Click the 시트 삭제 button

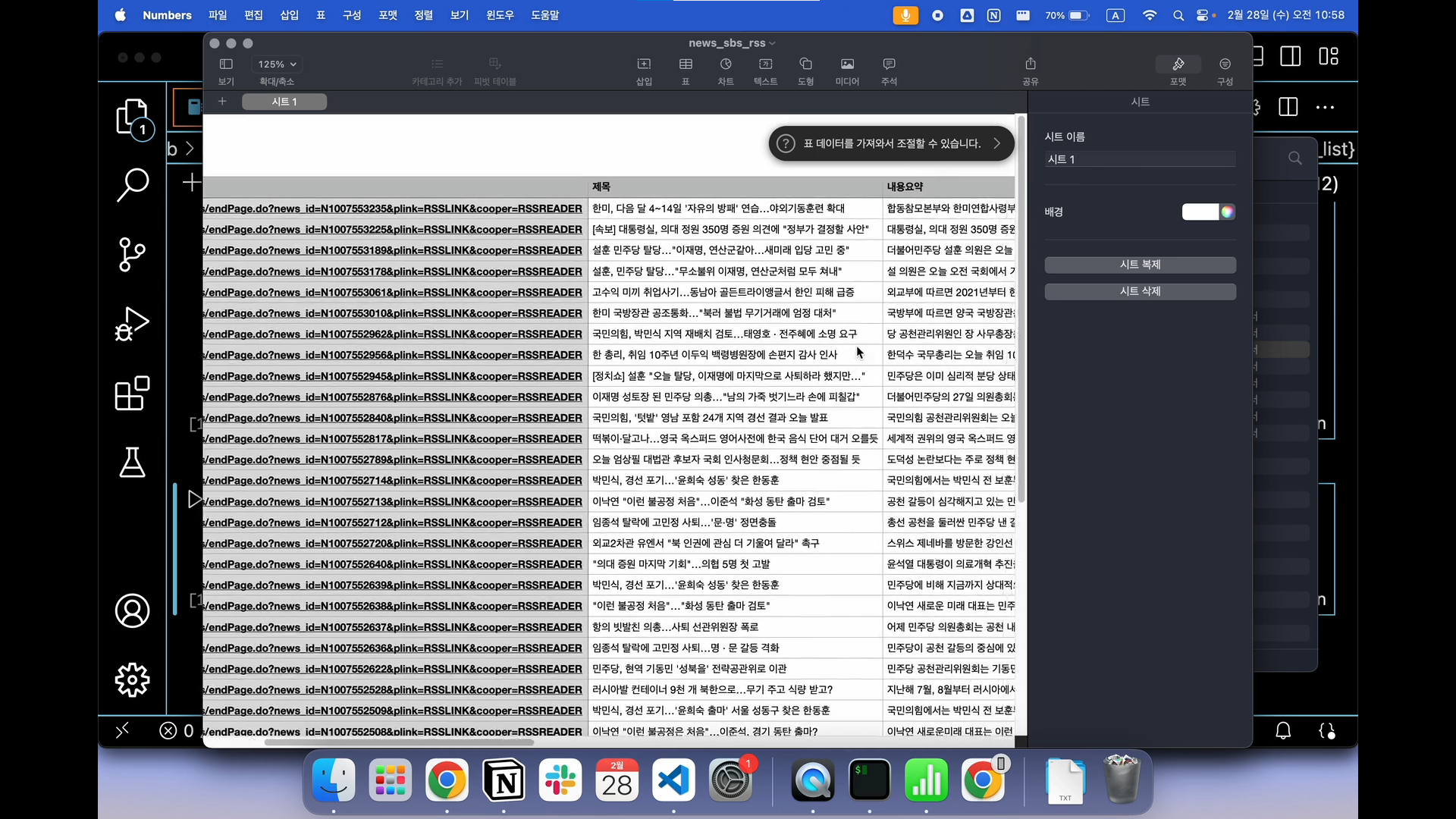(x=1140, y=291)
